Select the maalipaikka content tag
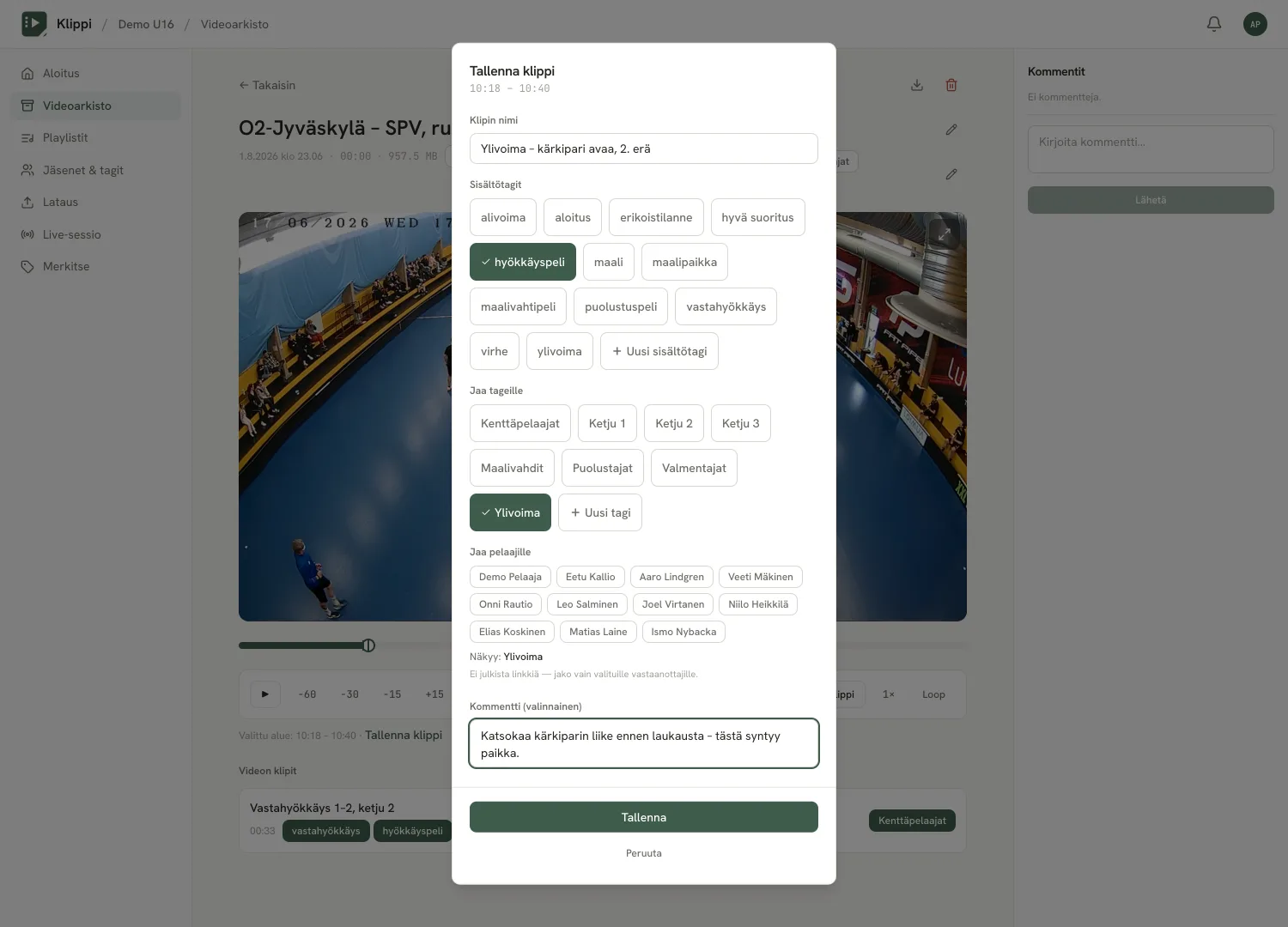This screenshot has width=1288, height=927. tap(684, 262)
